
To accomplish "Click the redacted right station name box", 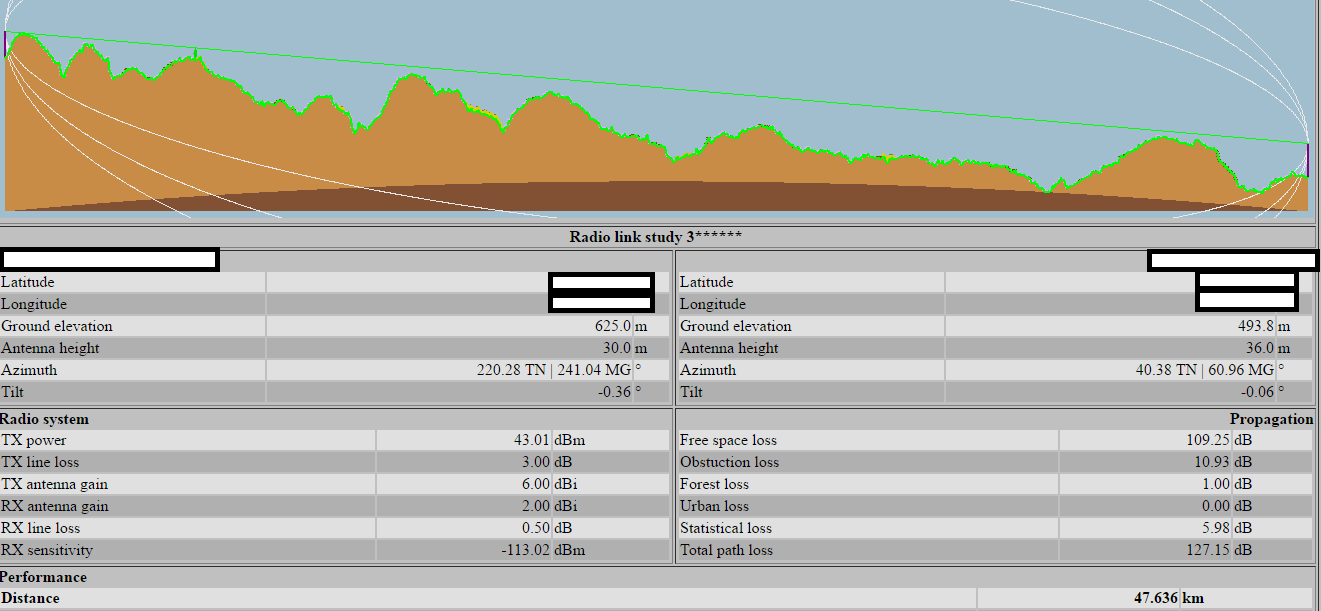I will click(1232, 260).
